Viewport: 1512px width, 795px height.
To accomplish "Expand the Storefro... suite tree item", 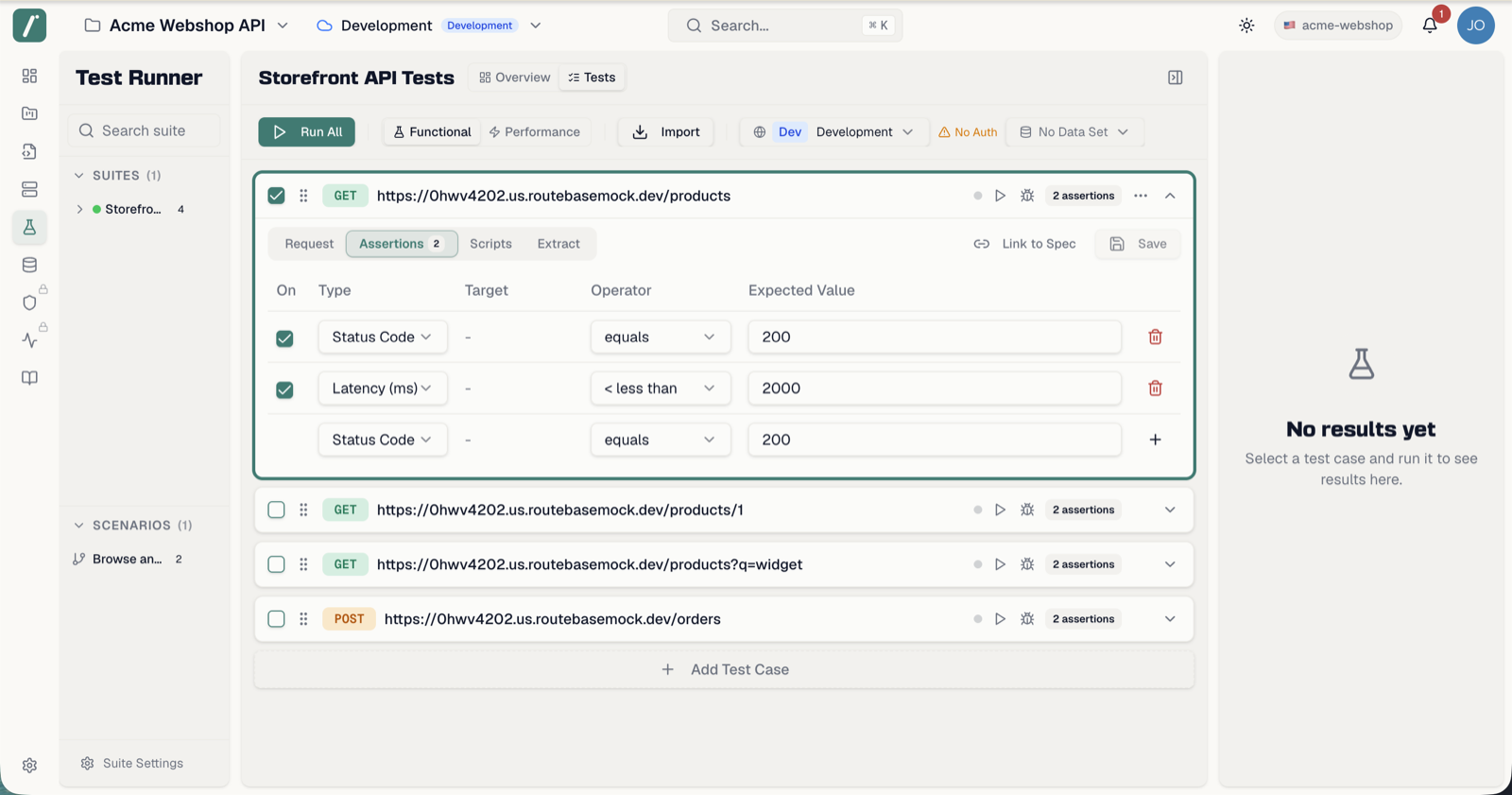I will [x=79, y=209].
